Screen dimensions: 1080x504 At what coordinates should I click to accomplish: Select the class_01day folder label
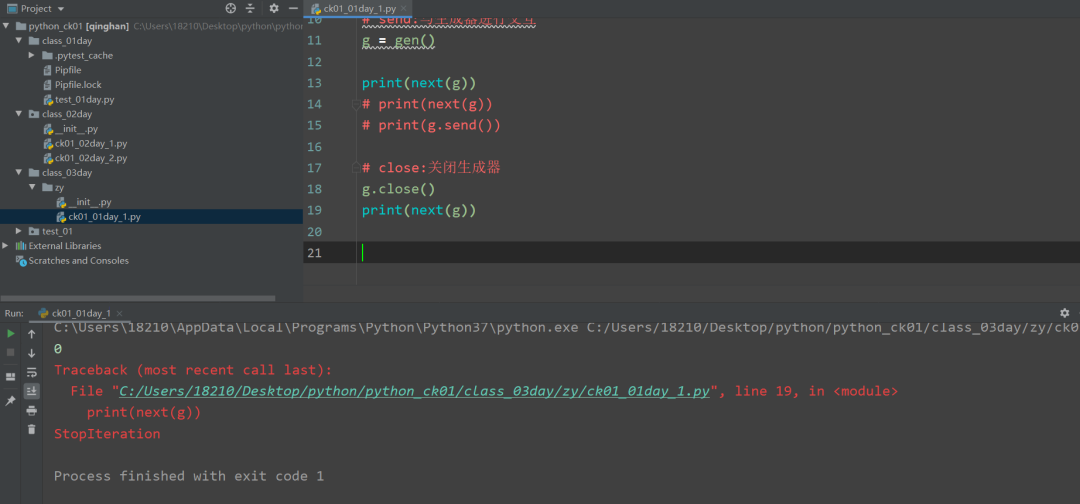pos(67,41)
